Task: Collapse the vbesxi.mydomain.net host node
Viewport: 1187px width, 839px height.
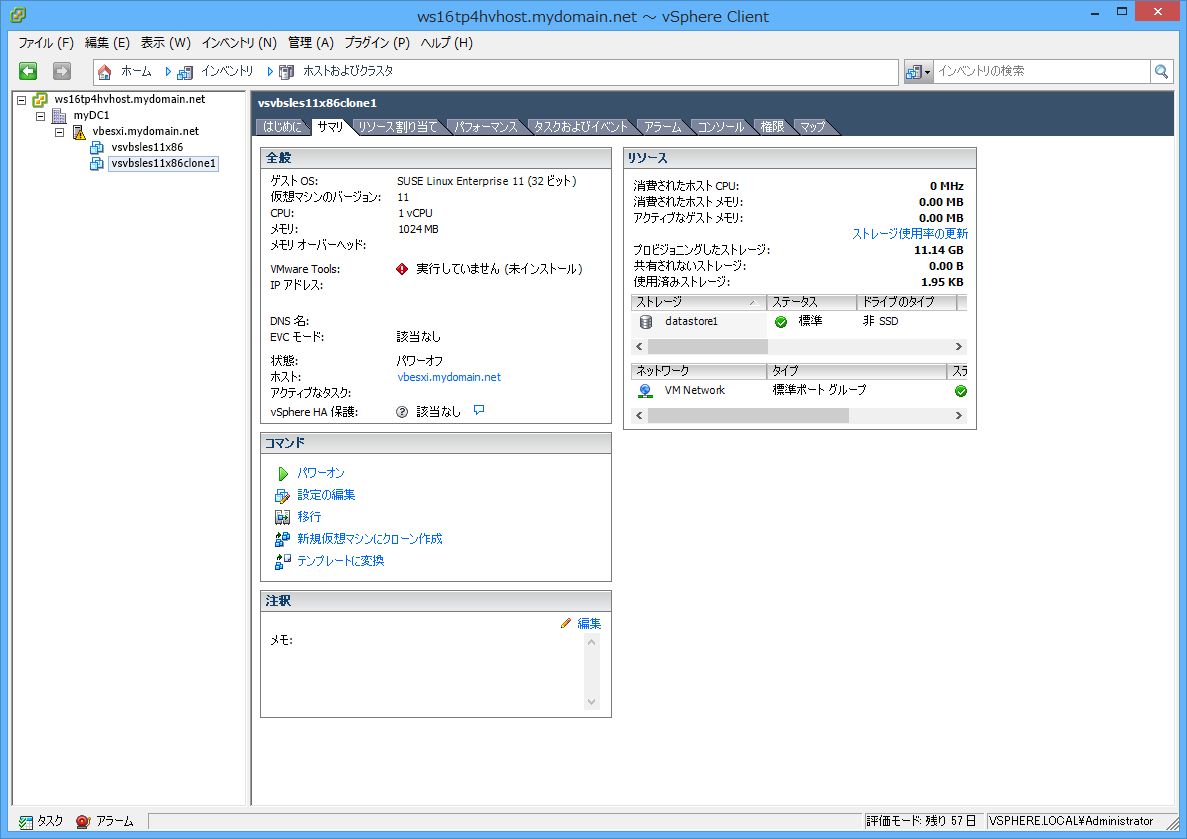Action: (60, 132)
